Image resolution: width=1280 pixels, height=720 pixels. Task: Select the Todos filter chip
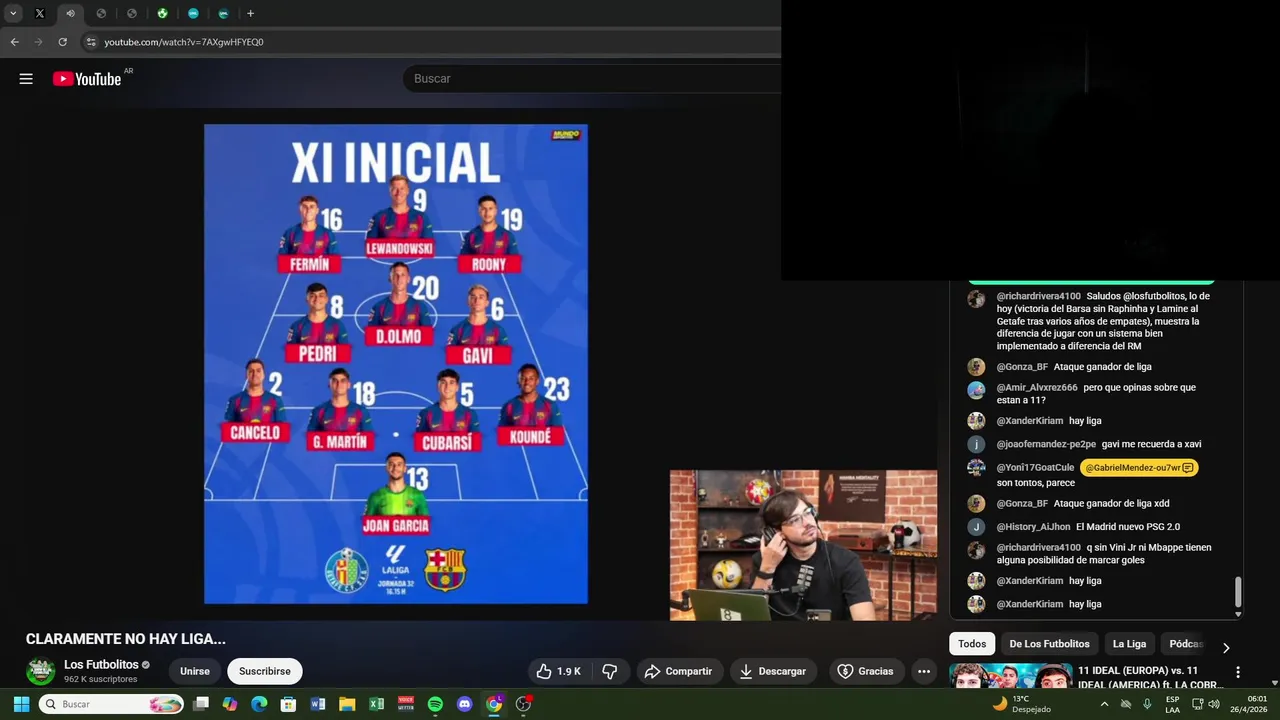point(972,644)
